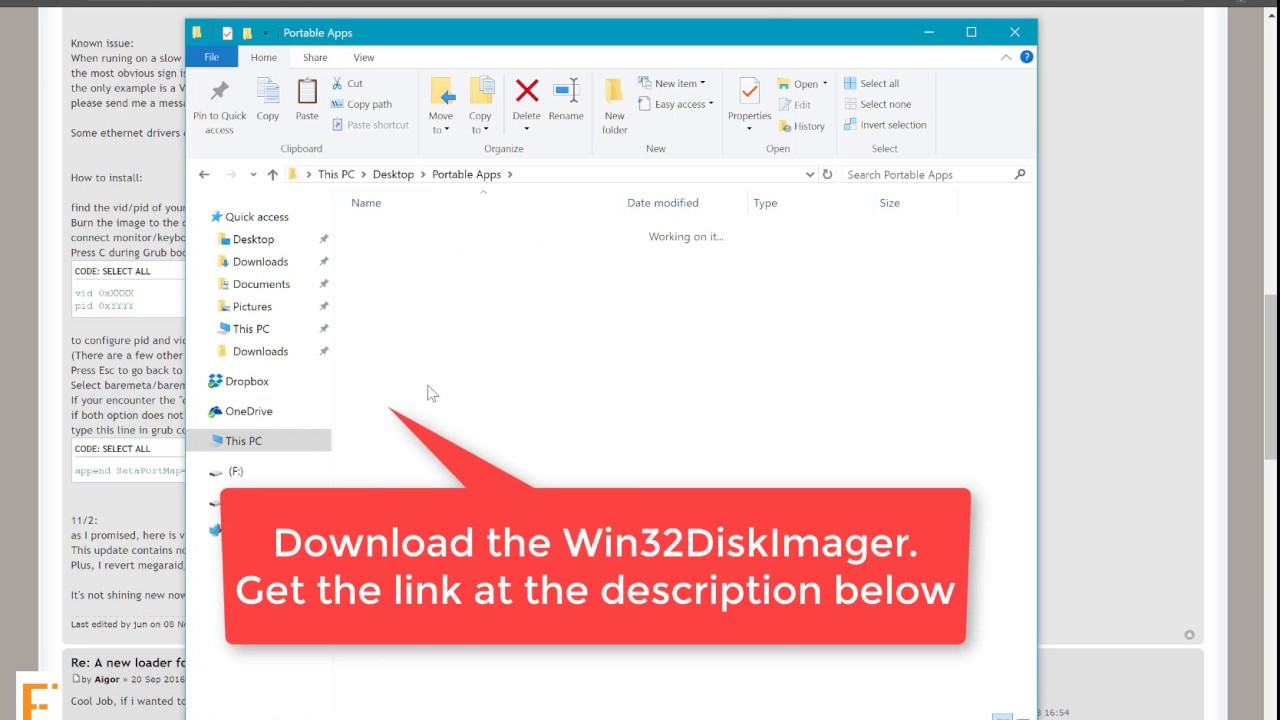Open Recent locations dropdown arrow

254,174
